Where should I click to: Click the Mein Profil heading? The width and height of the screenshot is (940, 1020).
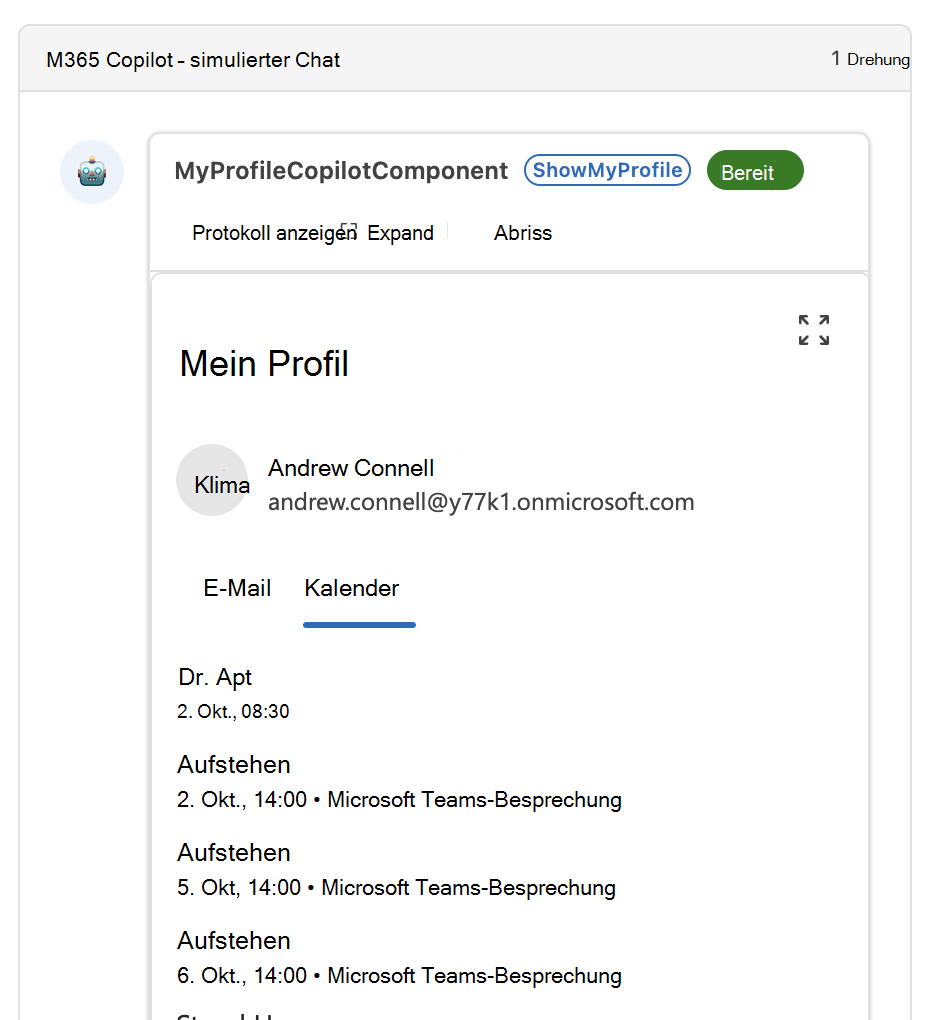coord(264,364)
